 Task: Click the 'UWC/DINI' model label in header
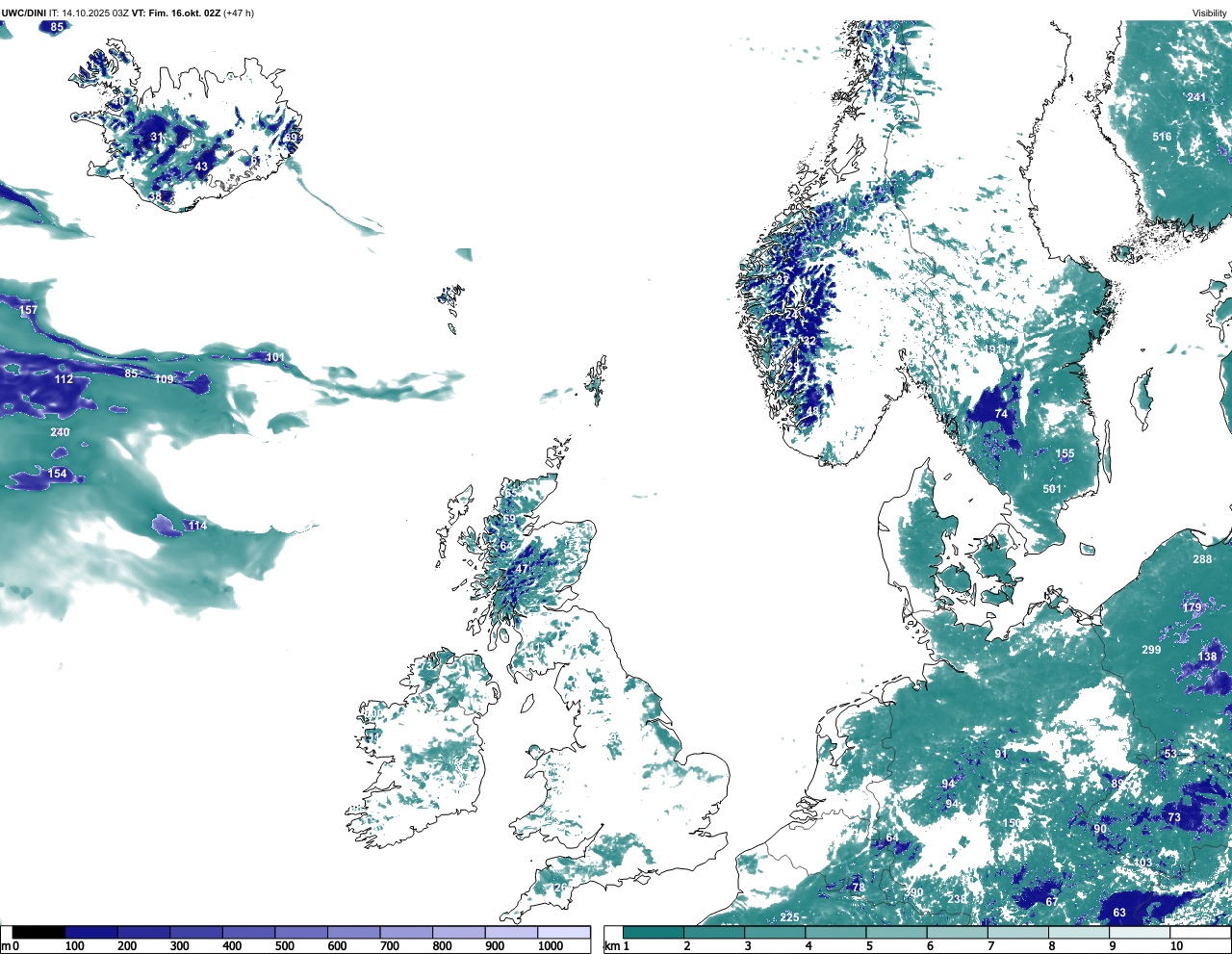tap(24, 13)
